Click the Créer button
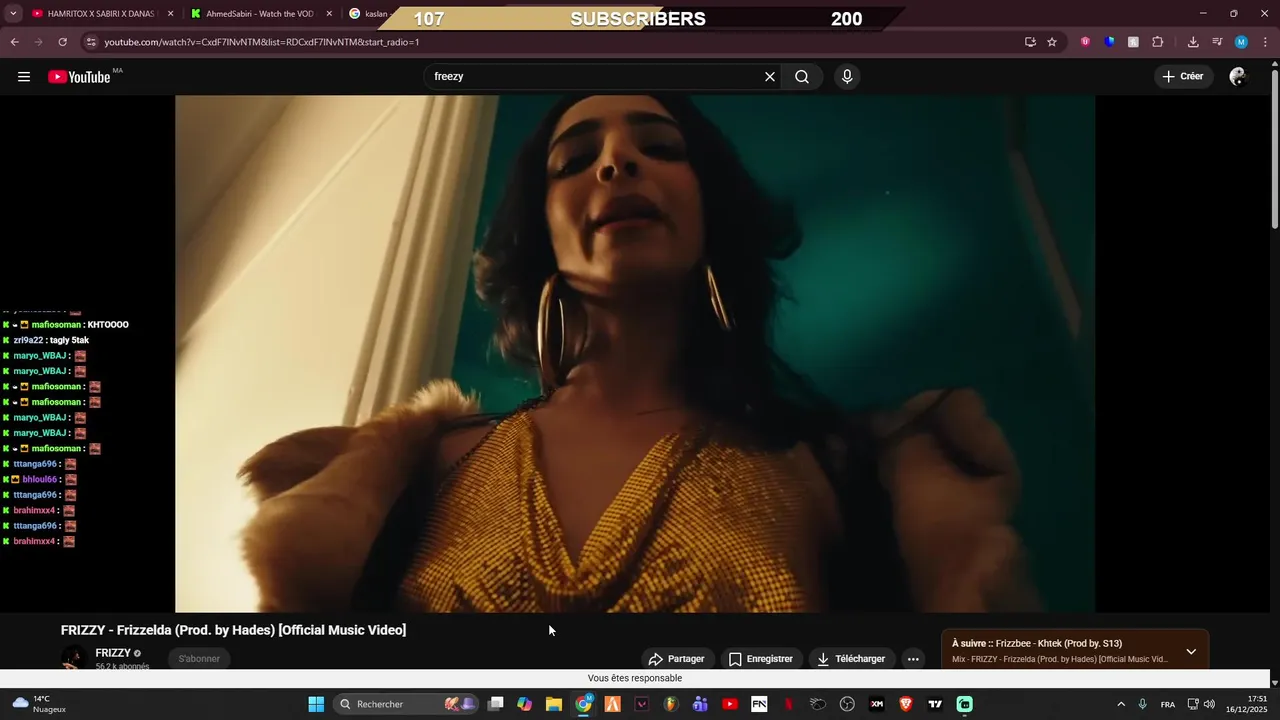This screenshot has width=1280, height=720. pyautogui.click(x=1183, y=76)
